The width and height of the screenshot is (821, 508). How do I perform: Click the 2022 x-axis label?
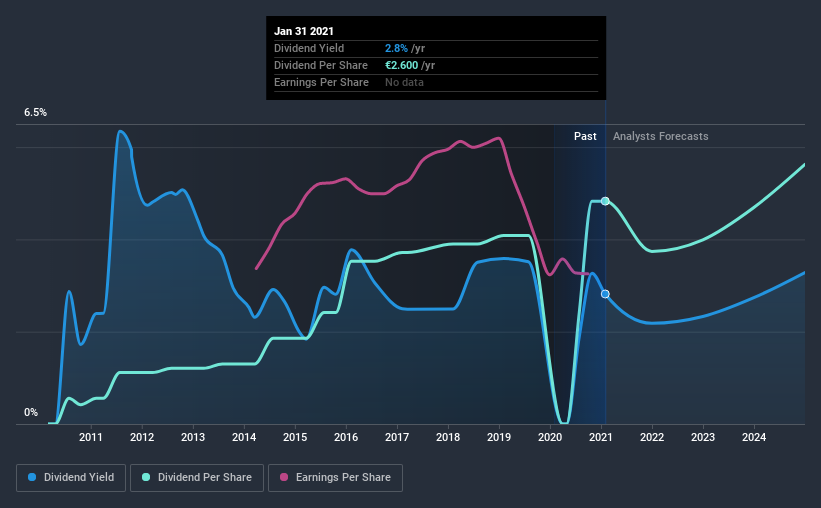[x=652, y=437]
